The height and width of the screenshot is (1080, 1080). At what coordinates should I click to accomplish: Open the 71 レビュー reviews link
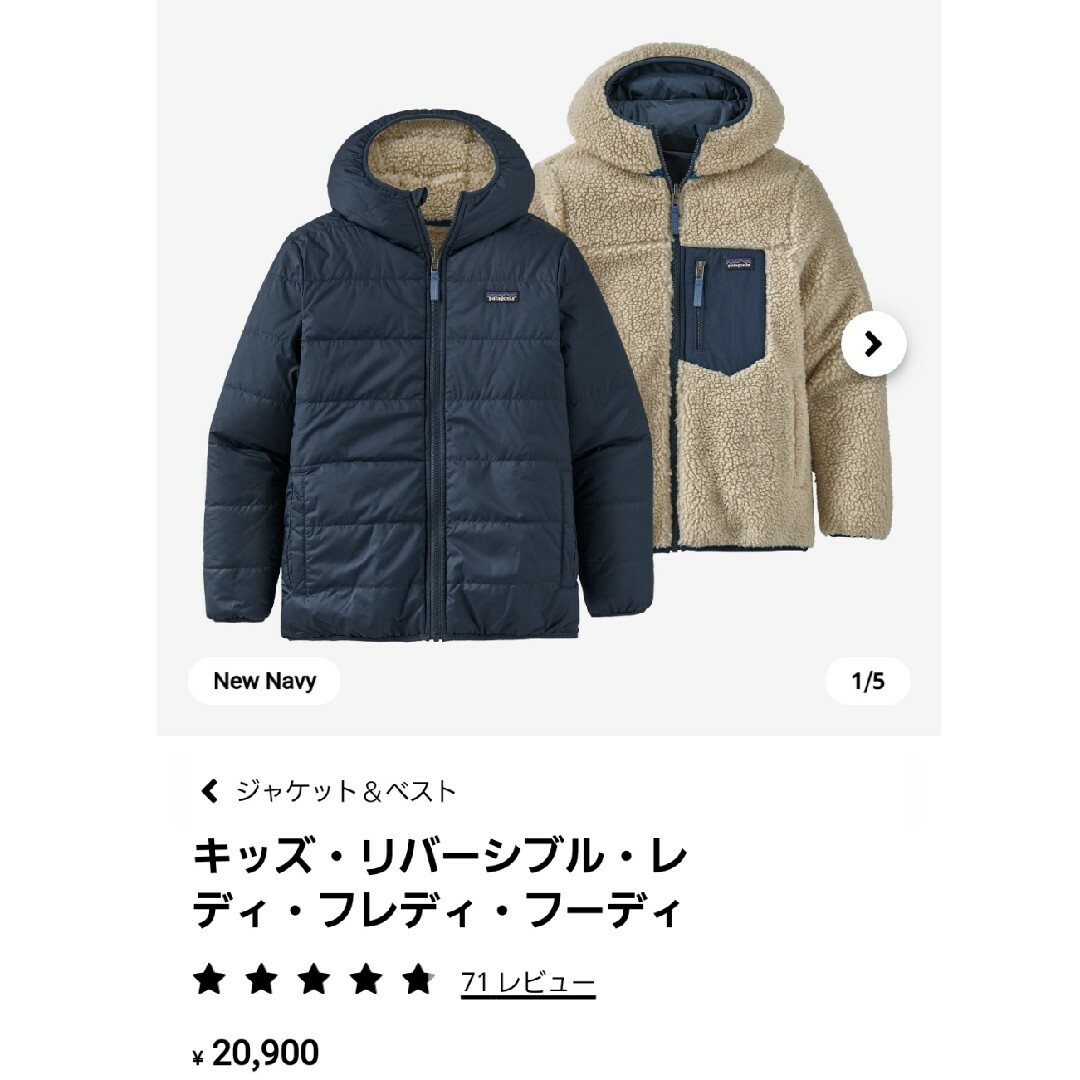click(x=528, y=981)
